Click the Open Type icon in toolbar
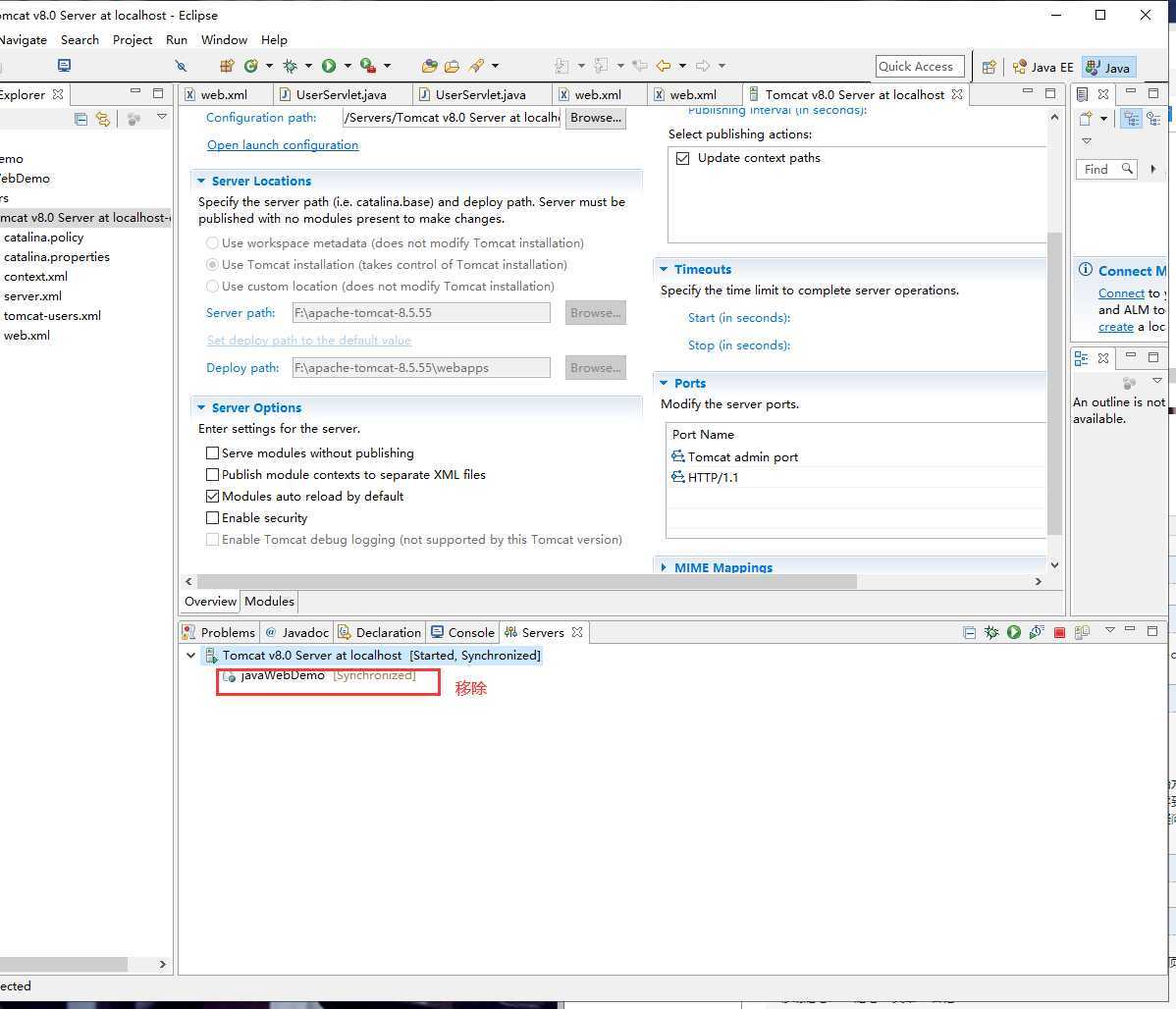The height and width of the screenshot is (1009, 1176). [430, 66]
